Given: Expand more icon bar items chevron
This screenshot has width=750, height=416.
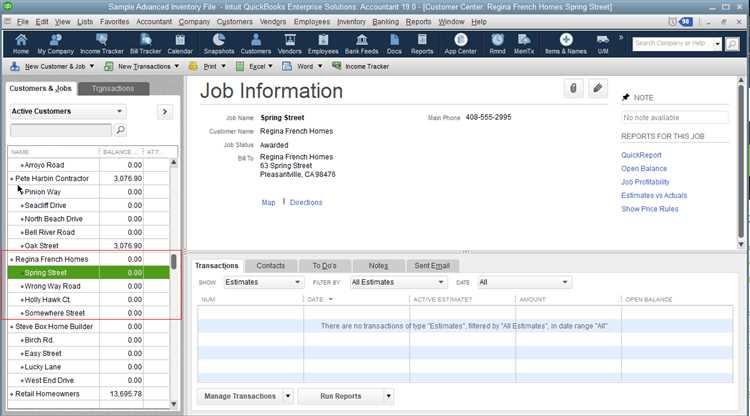Looking at the screenshot, I should 621,37.
